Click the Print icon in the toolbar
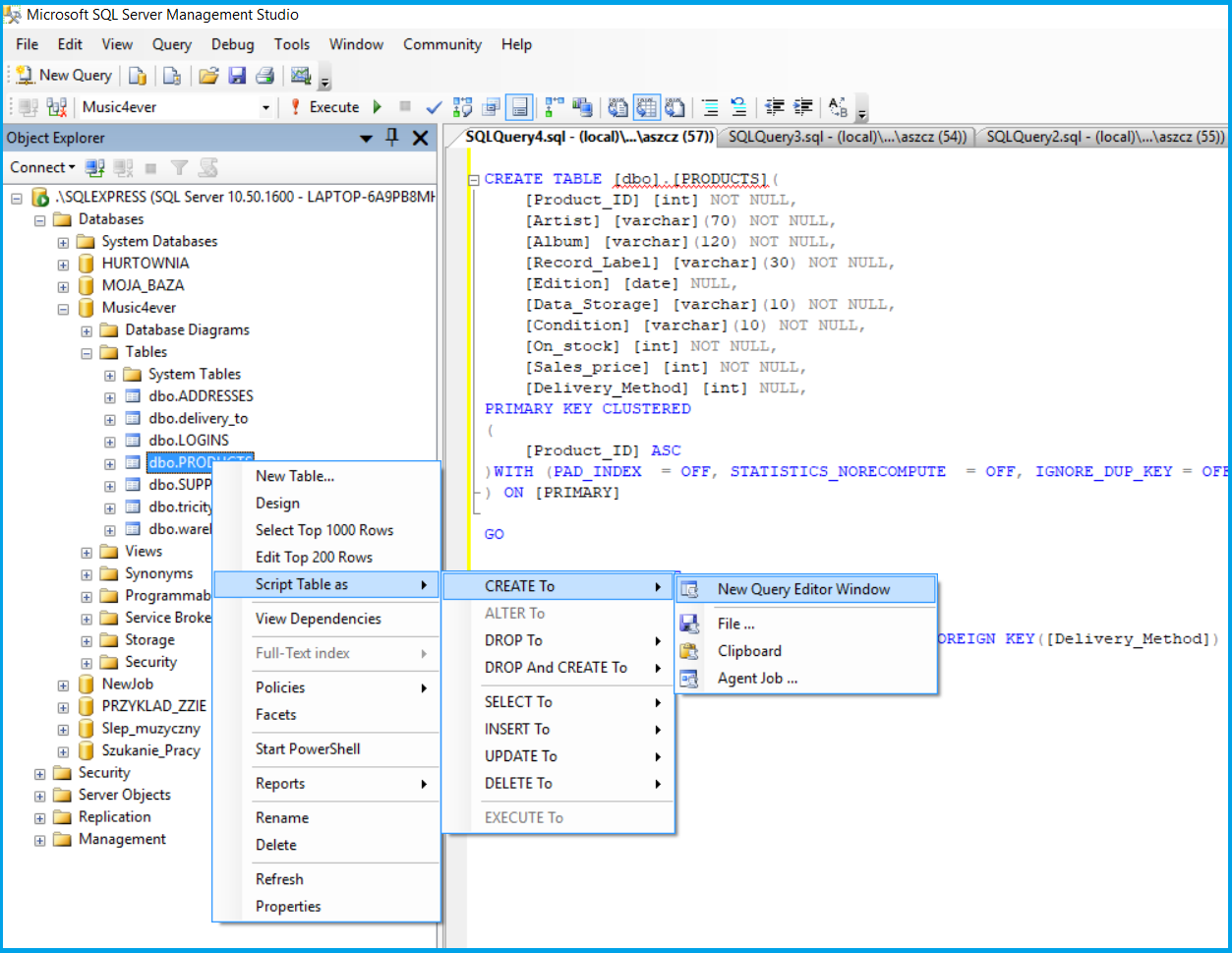1232x953 pixels. click(x=264, y=76)
